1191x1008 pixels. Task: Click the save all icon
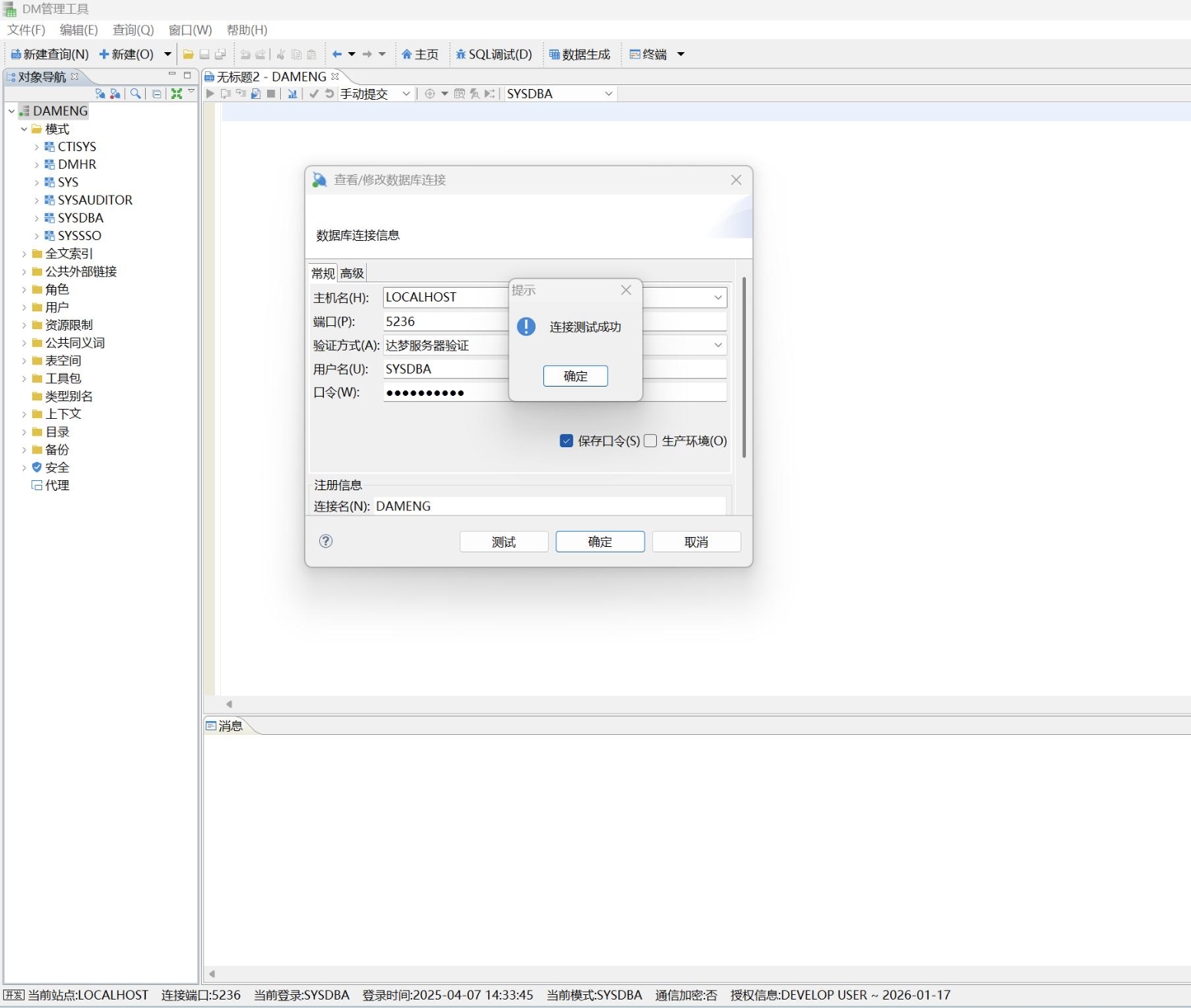pyautogui.click(x=220, y=54)
